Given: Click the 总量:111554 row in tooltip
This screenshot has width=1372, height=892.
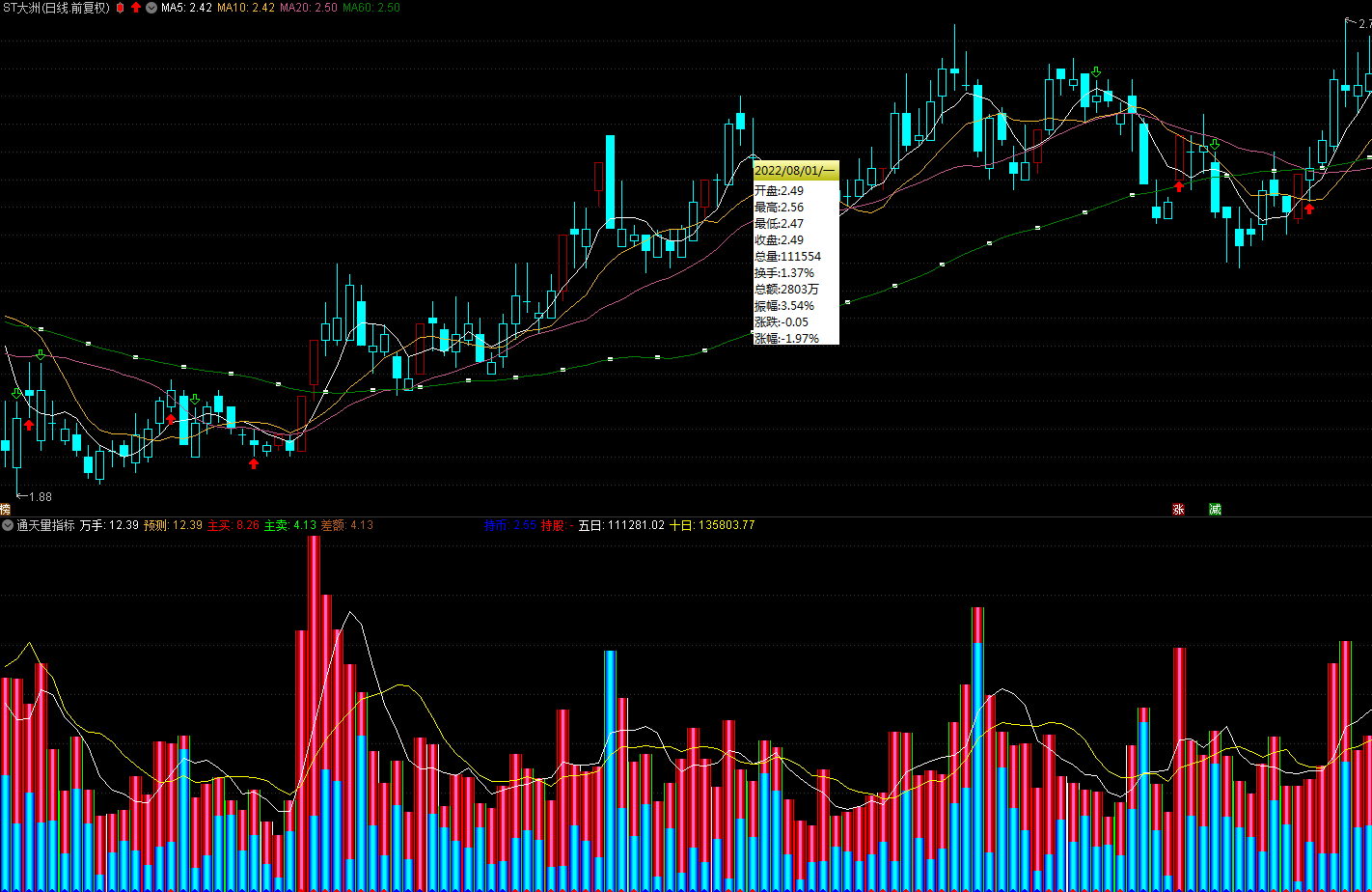Looking at the screenshot, I should click(x=796, y=257).
